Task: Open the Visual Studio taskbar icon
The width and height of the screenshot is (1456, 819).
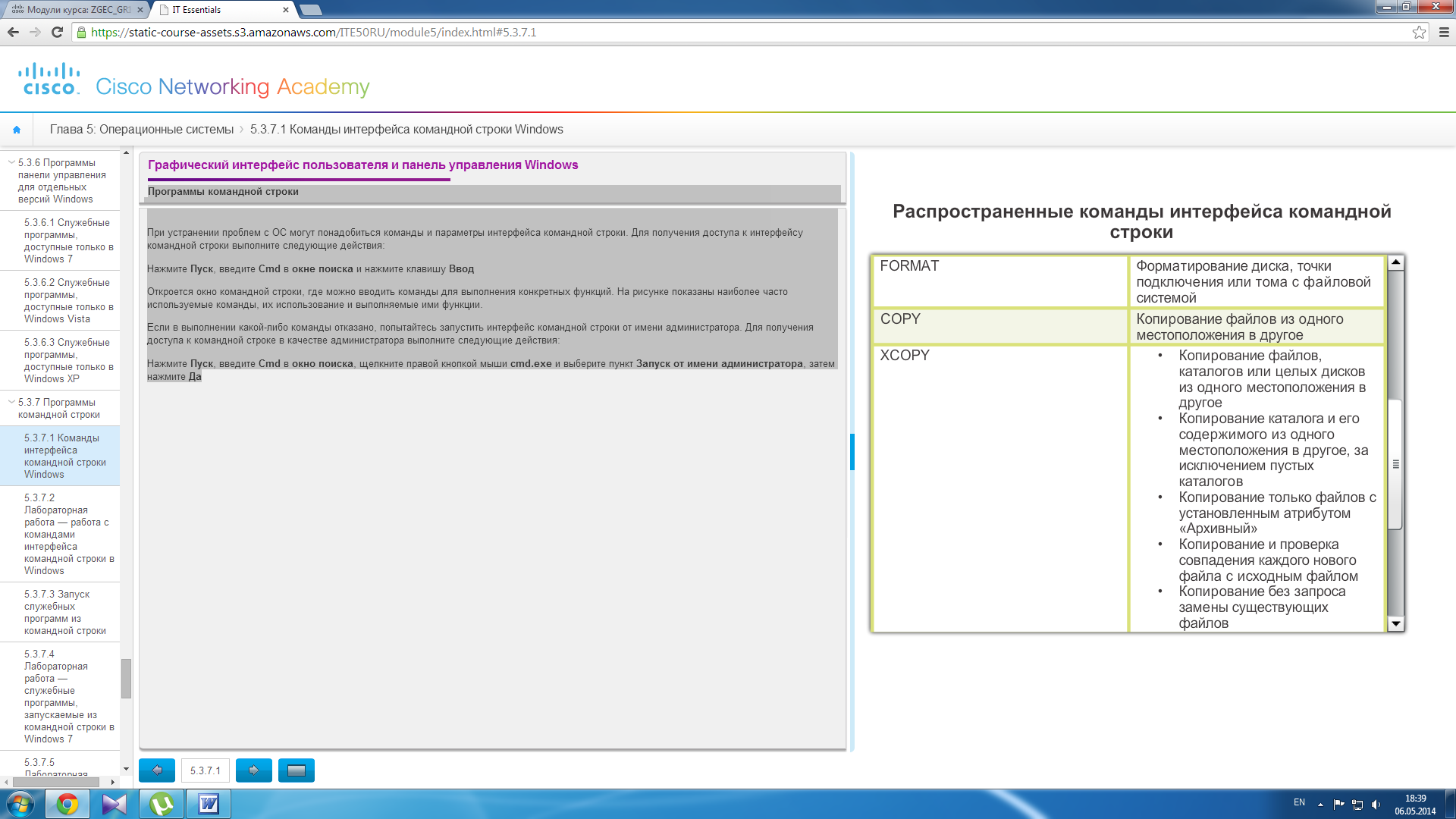Action: 115,804
